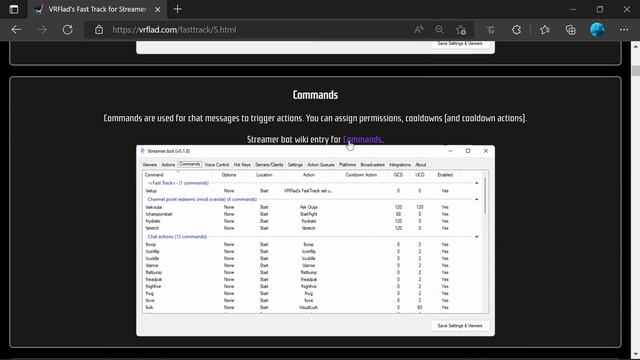Click the Action Queues tab in screenshot
Viewport: 640px width, 360px height.
(x=321, y=164)
